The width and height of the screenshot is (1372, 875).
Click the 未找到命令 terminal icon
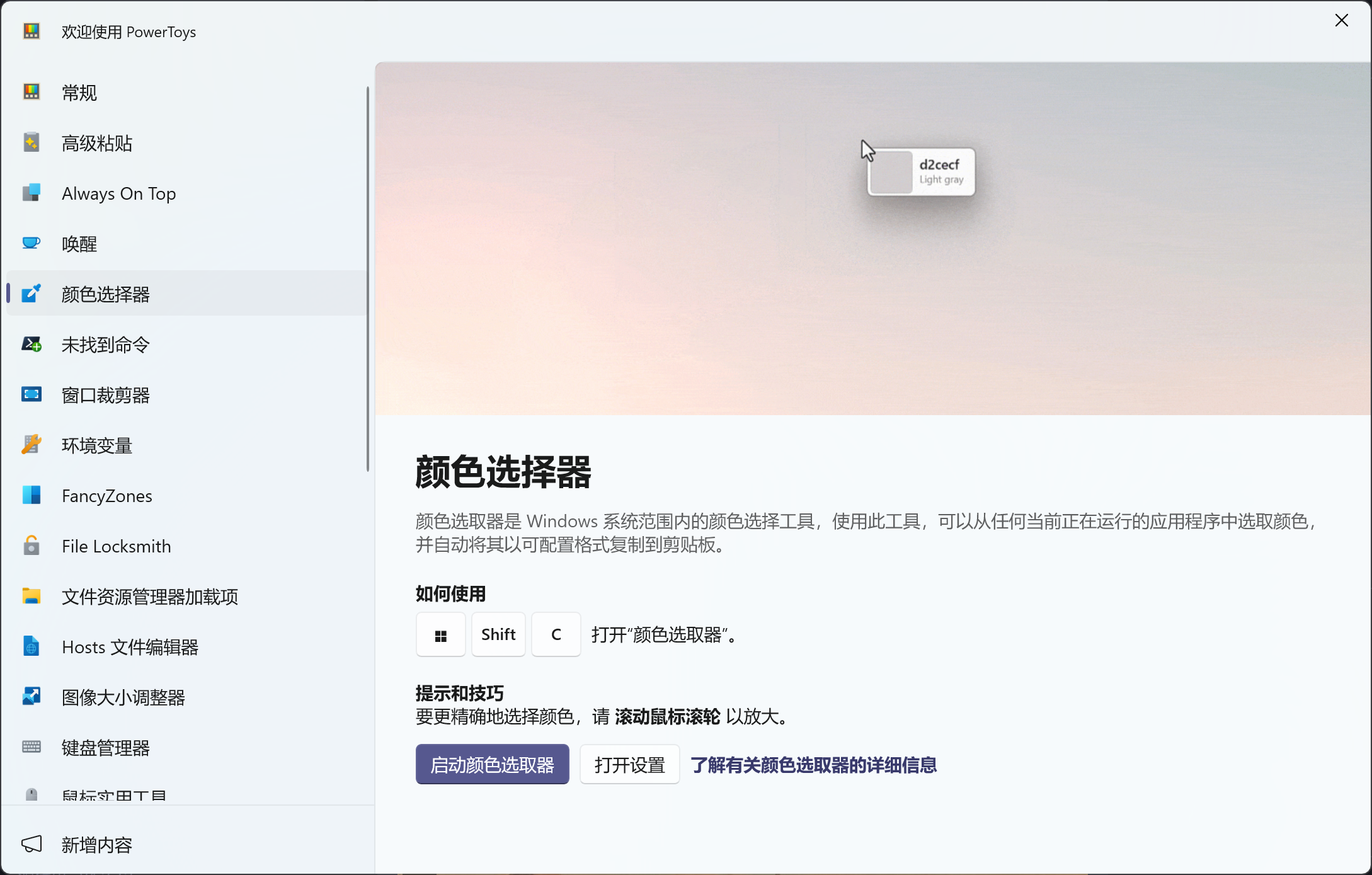coord(31,344)
